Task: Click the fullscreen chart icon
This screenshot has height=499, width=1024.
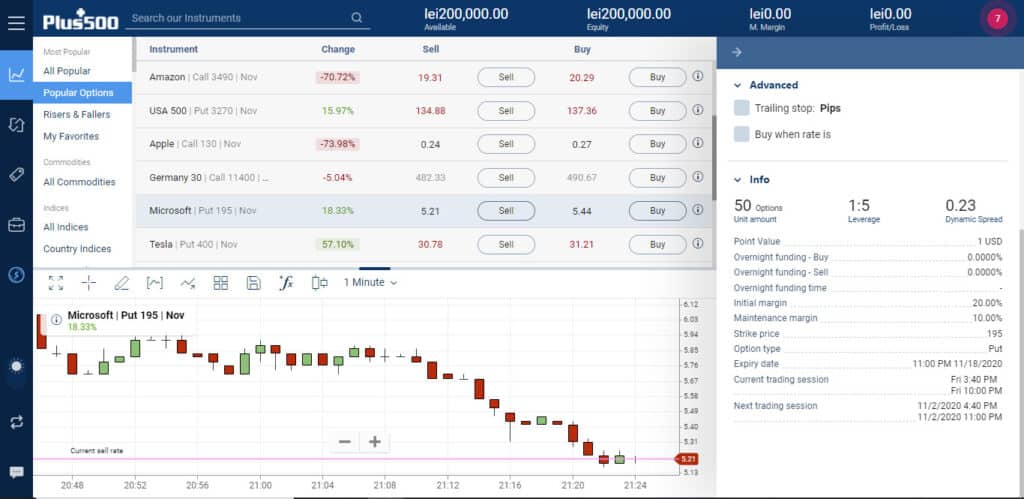Action: coord(56,283)
